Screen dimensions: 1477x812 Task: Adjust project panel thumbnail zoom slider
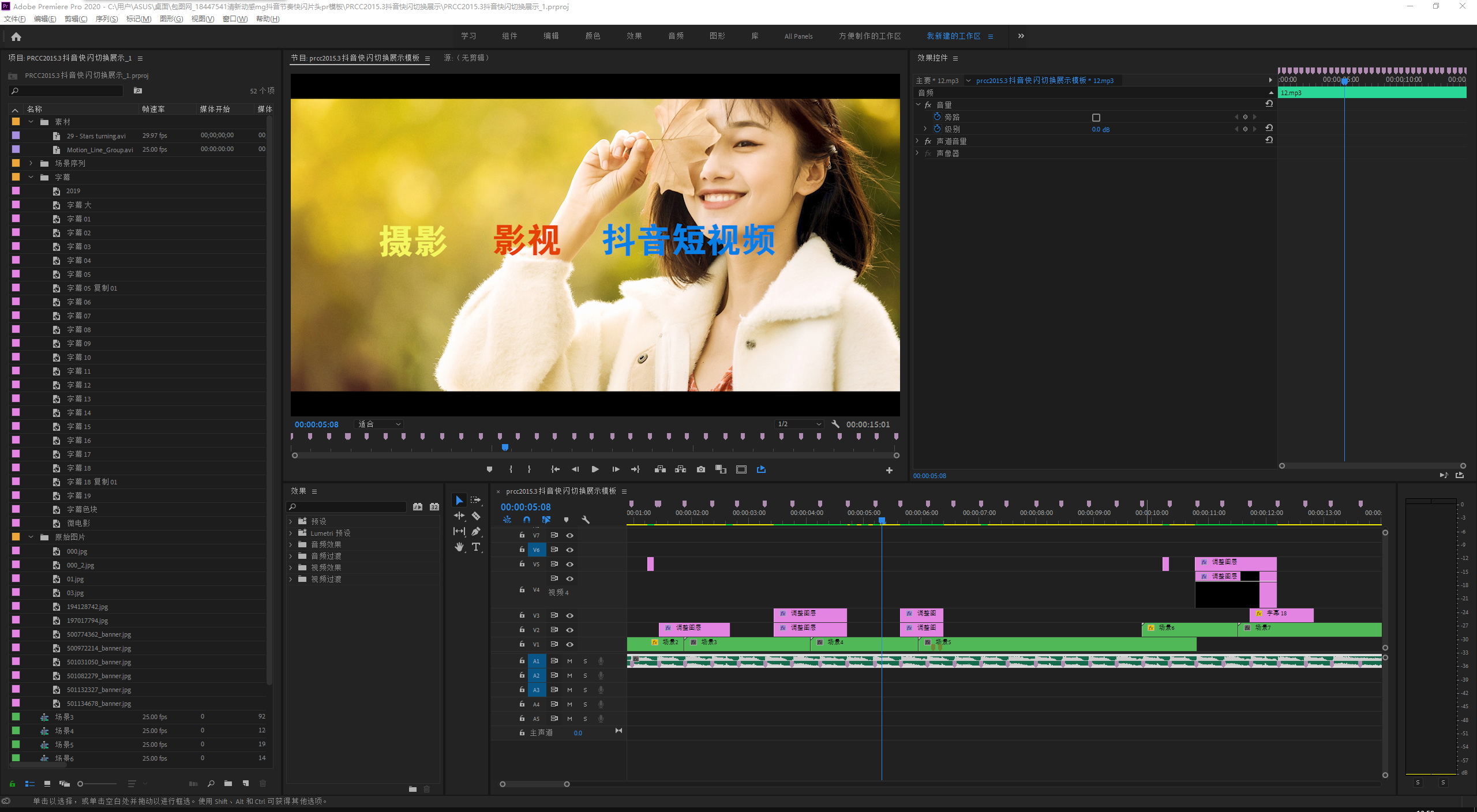[x=97, y=784]
